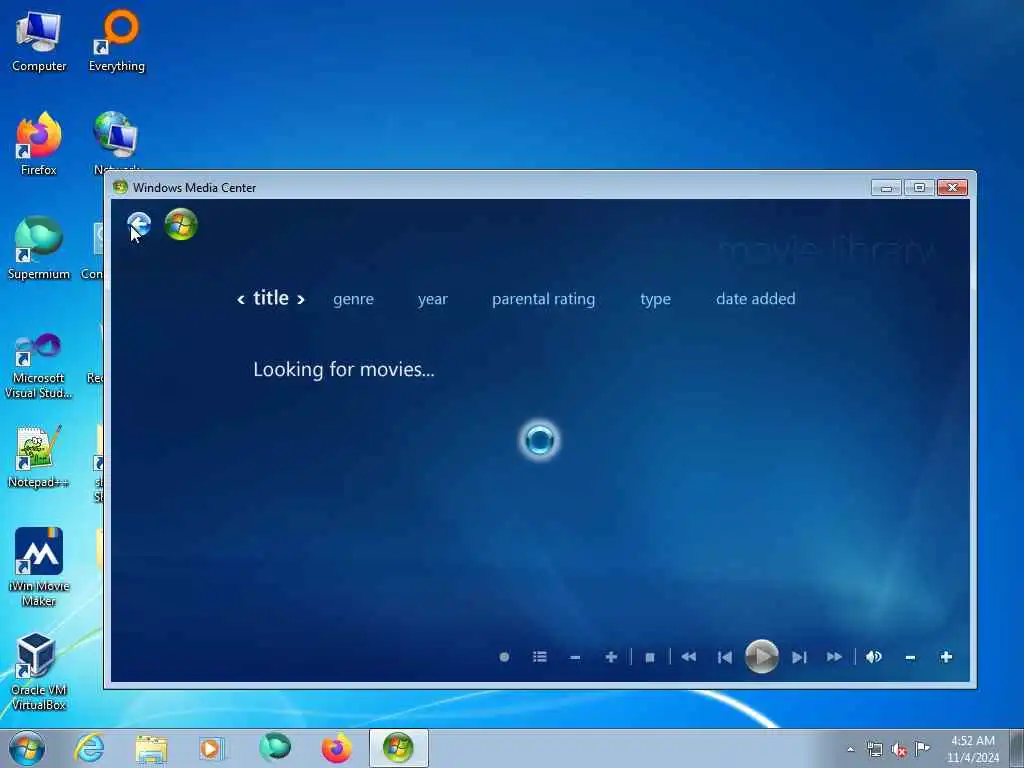Open Windows Explorer from the taskbar

(x=152, y=748)
